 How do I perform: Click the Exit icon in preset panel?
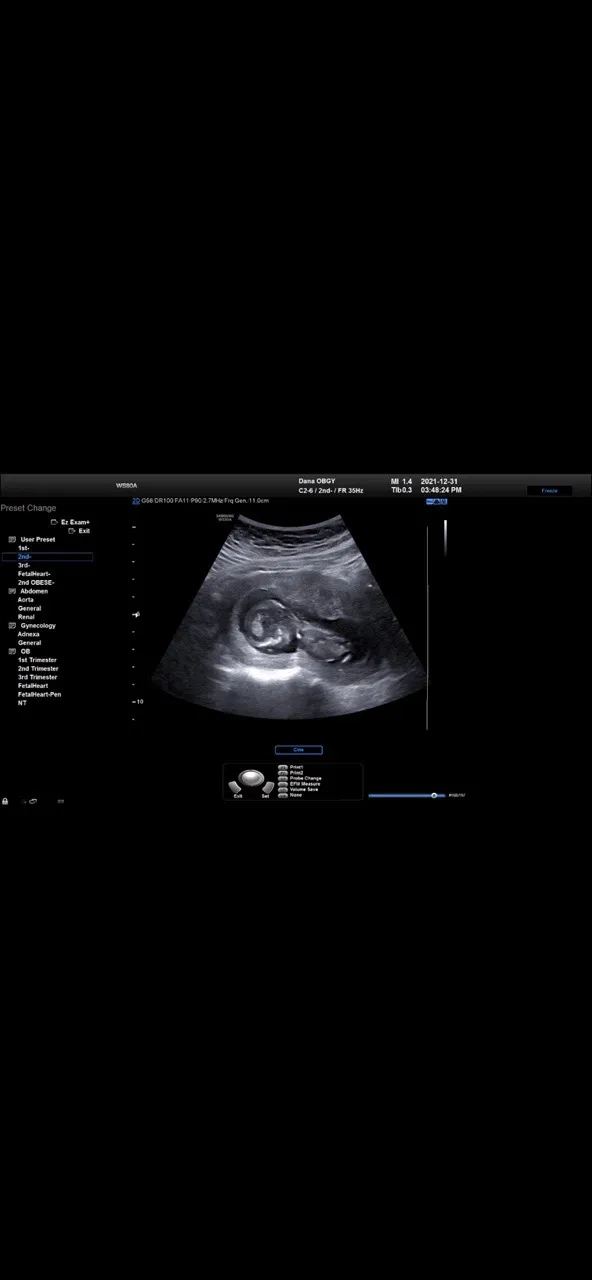pos(71,531)
